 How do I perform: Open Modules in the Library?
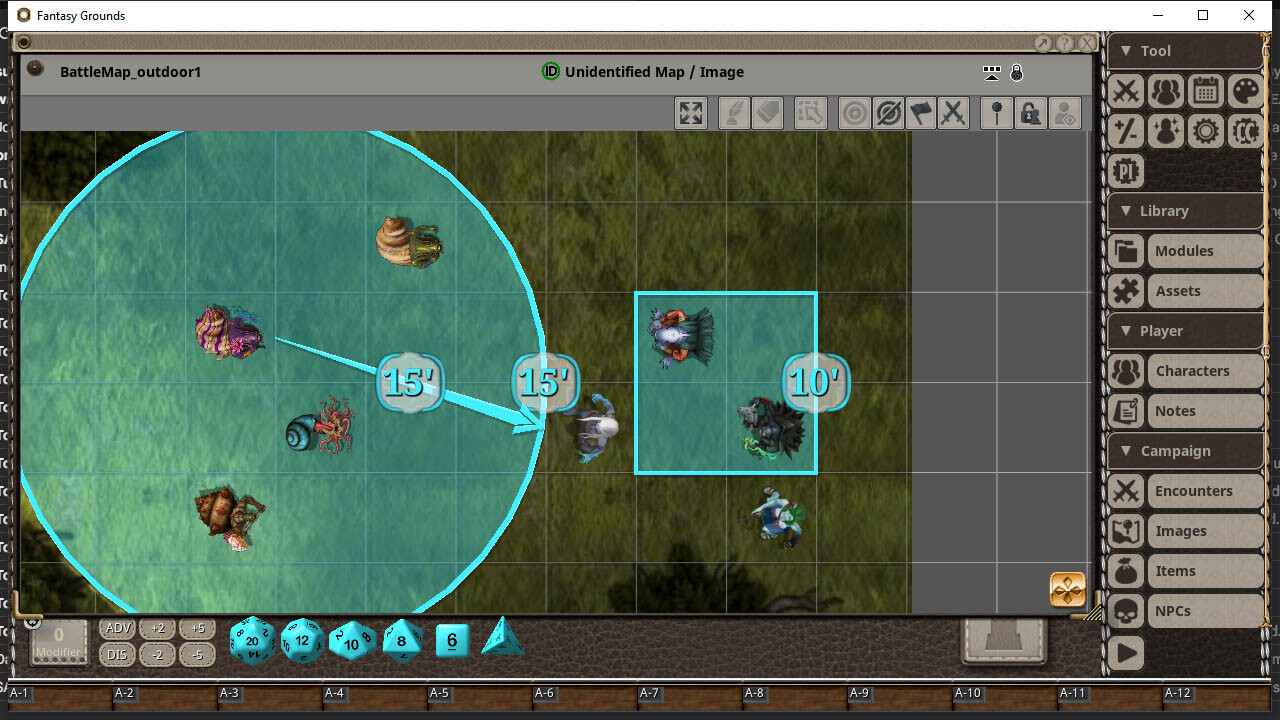point(1205,251)
